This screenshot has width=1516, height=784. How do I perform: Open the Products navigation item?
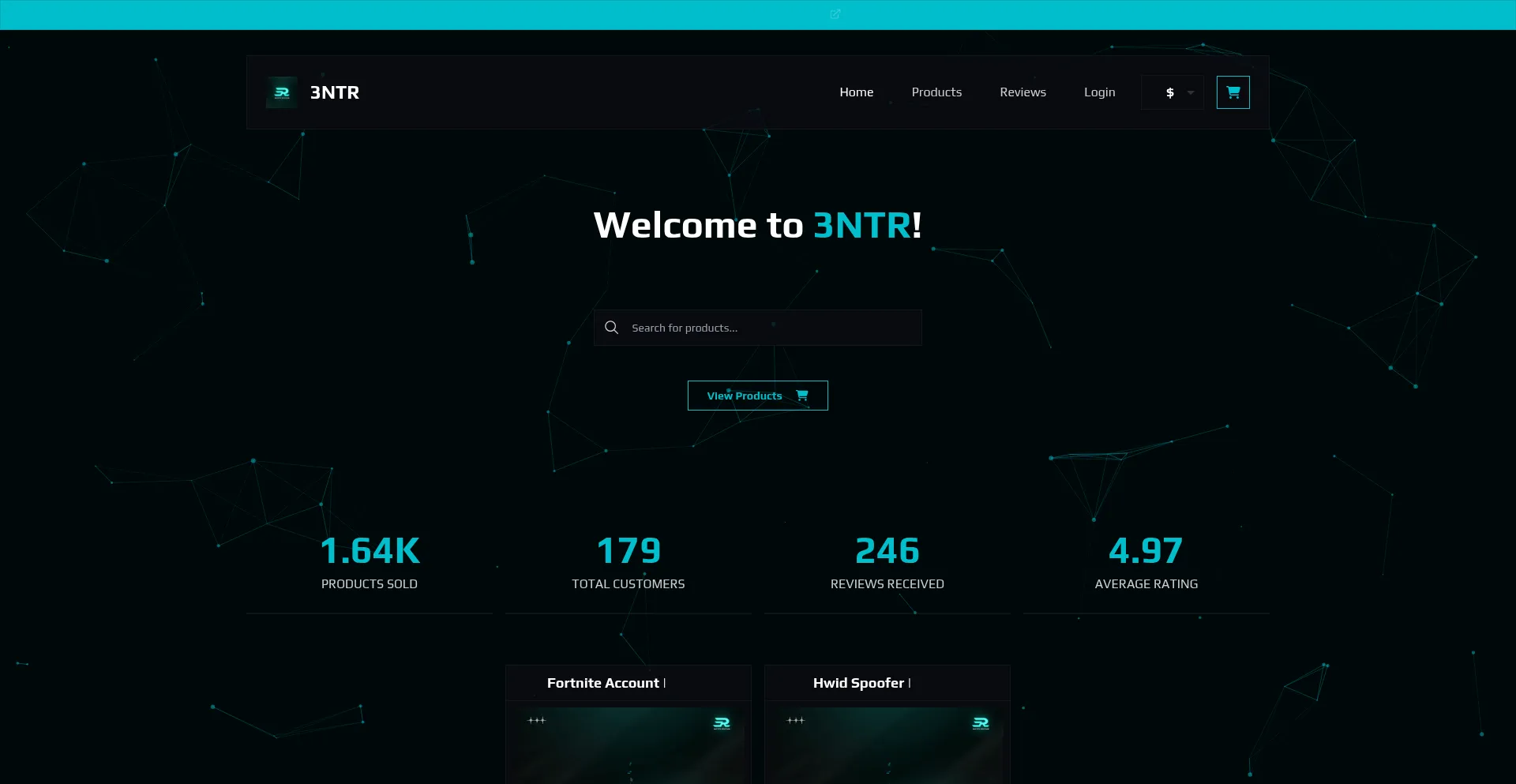point(936,92)
